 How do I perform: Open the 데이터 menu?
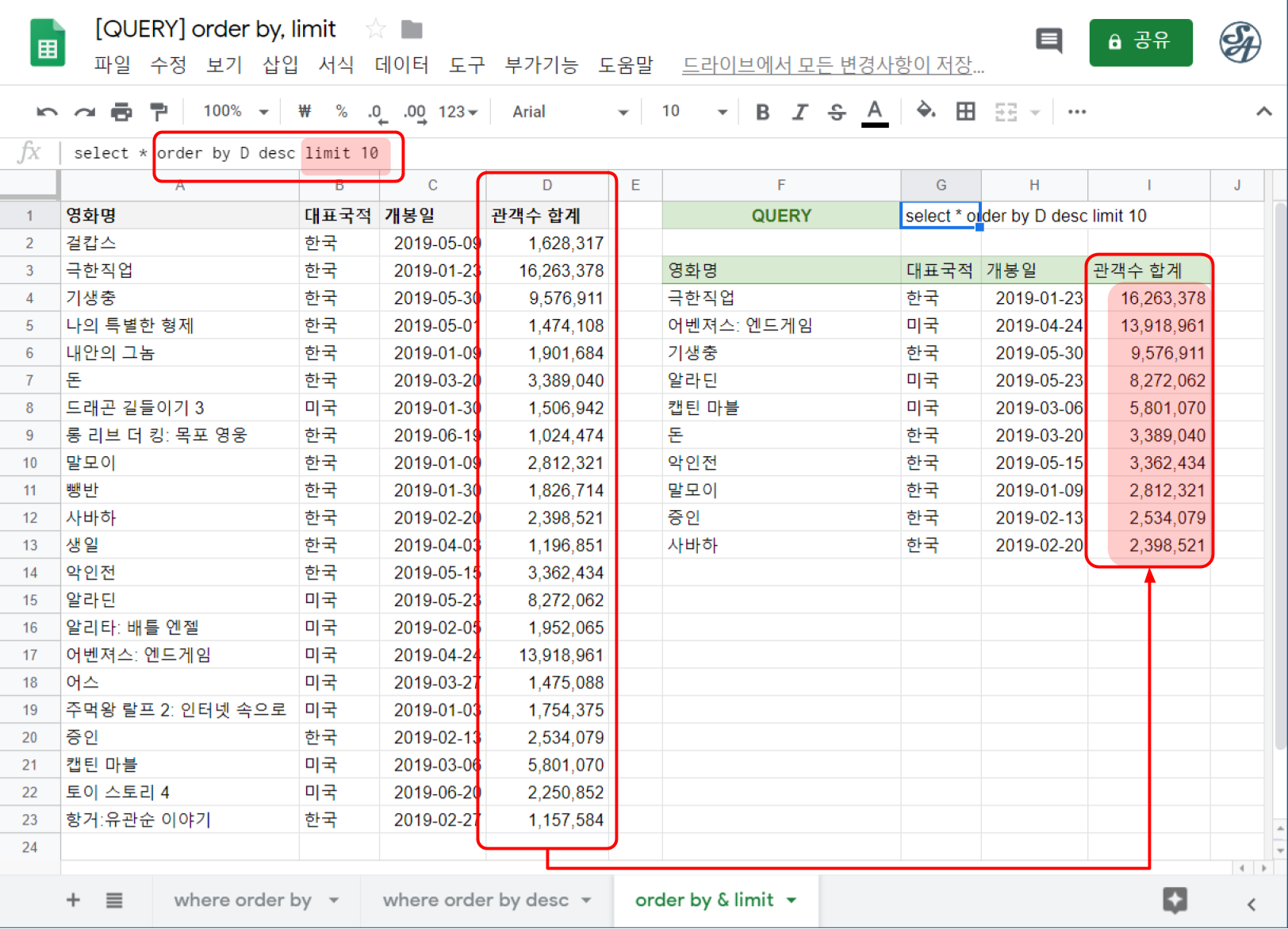[401, 65]
